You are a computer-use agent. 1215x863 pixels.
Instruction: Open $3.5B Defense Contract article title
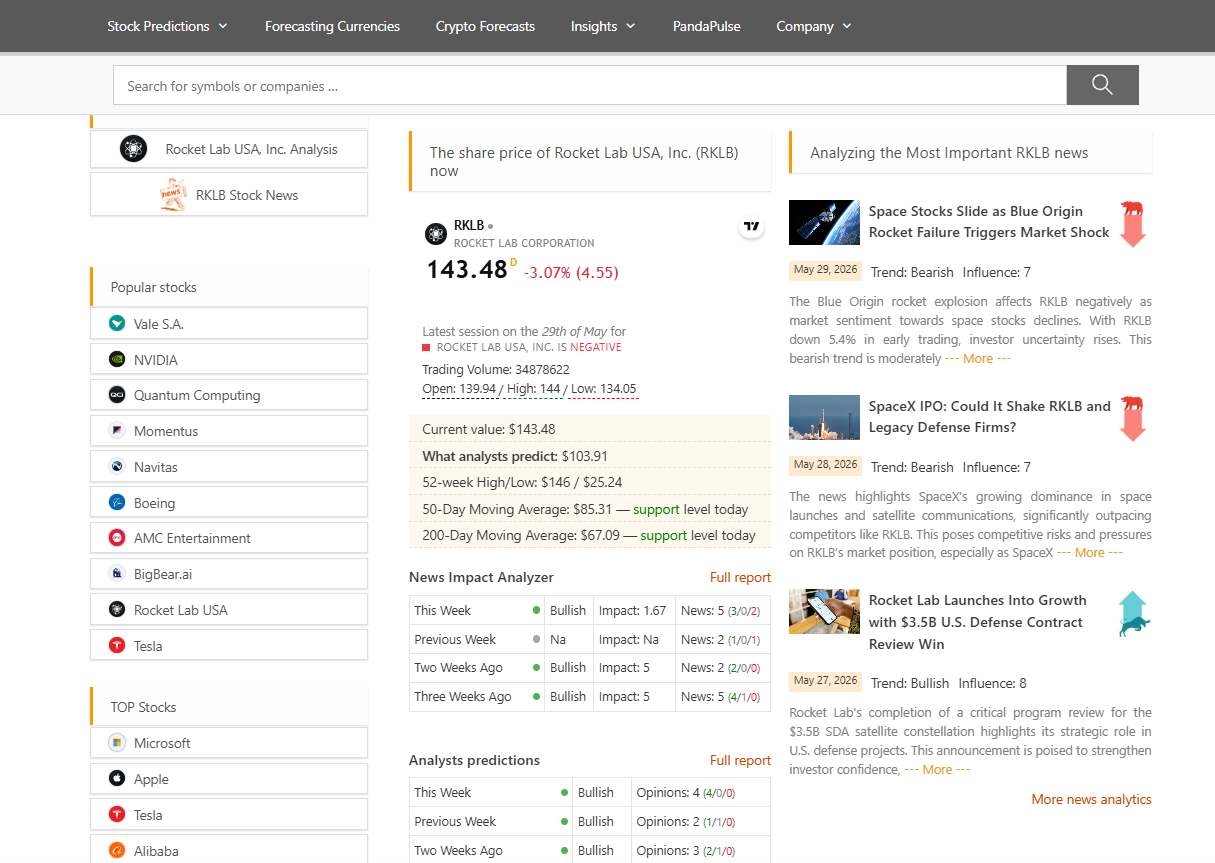pos(977,622)
